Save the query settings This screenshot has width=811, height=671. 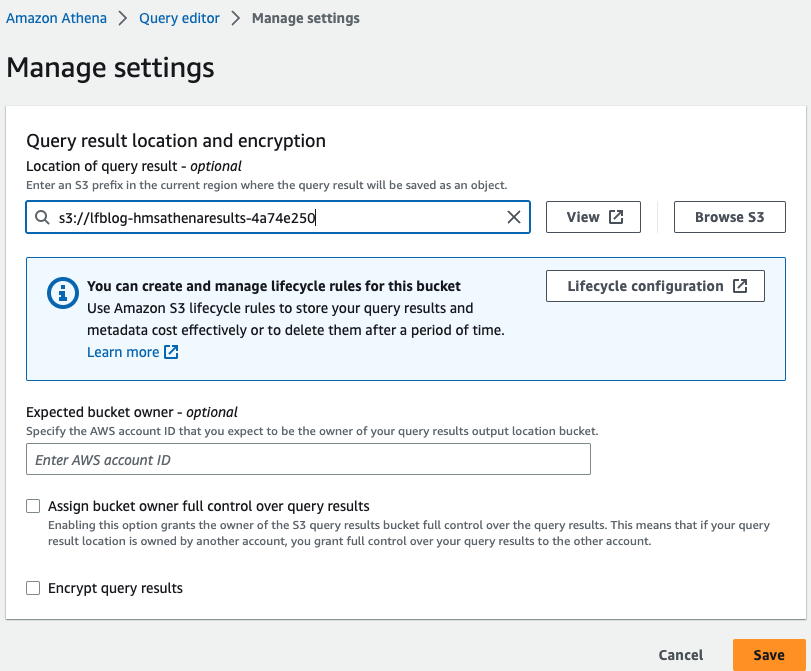[x=769, y=655]
